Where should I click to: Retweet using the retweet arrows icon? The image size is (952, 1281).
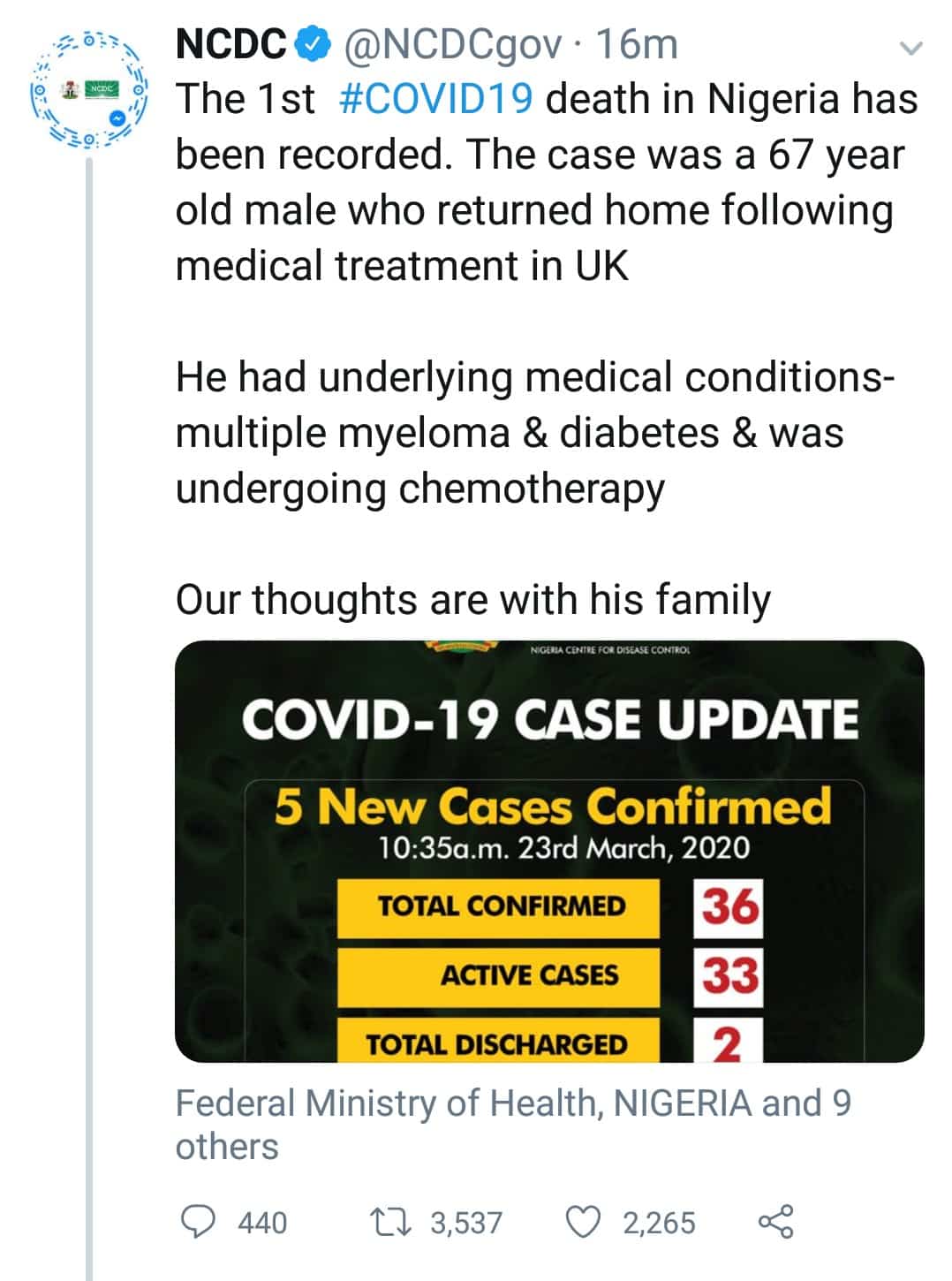389,1223
